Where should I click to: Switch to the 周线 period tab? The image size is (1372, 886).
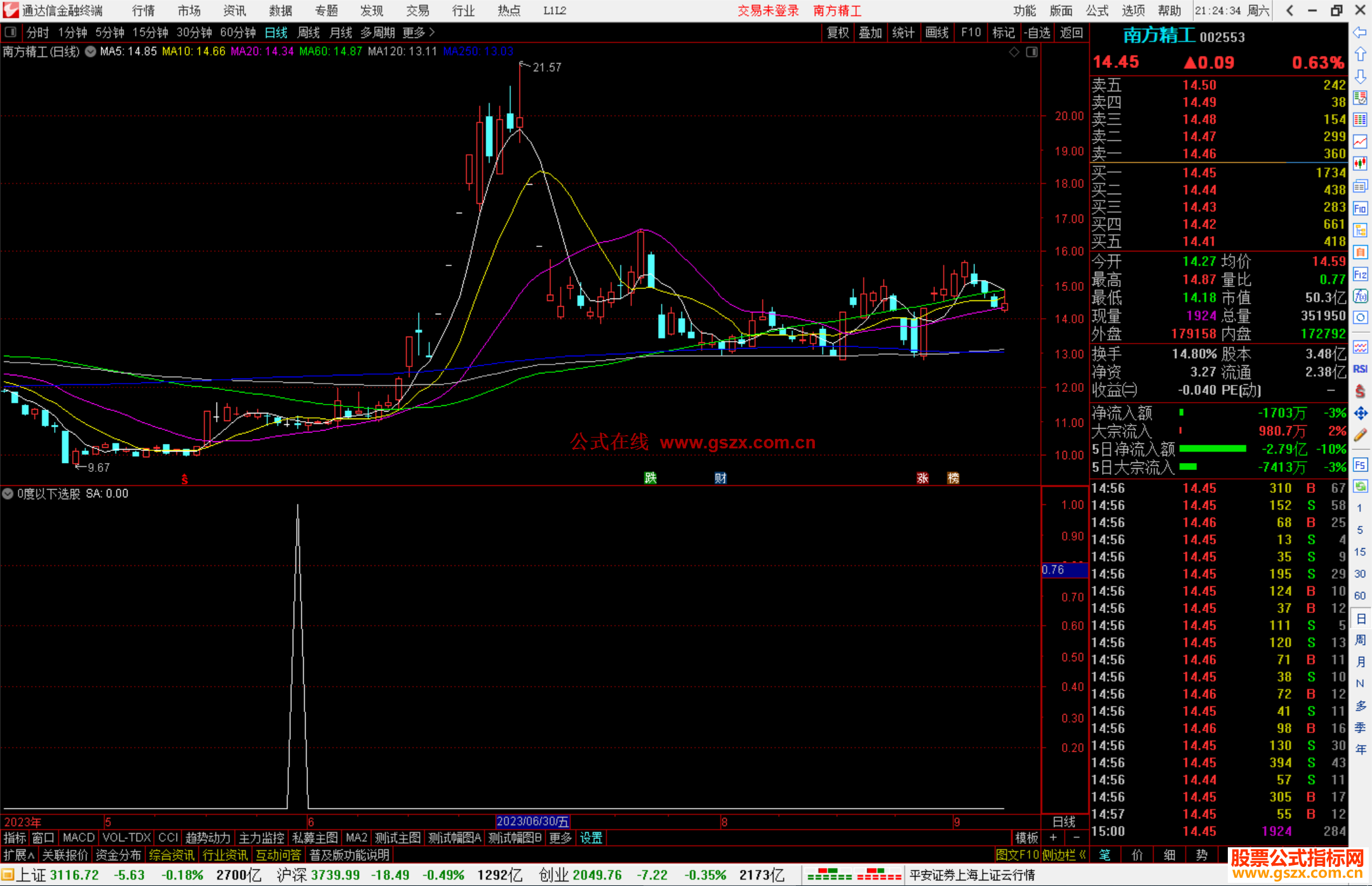tap(309, 32)
